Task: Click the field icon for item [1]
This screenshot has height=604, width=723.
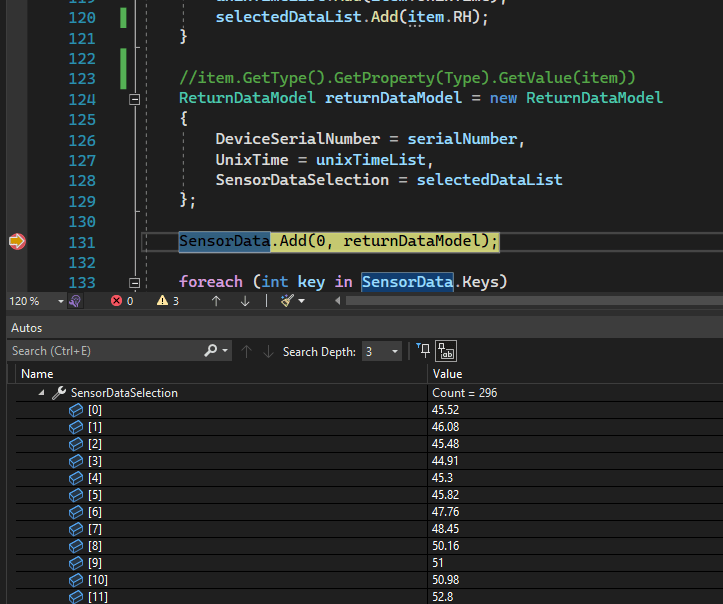Action: tap(76, 427)
